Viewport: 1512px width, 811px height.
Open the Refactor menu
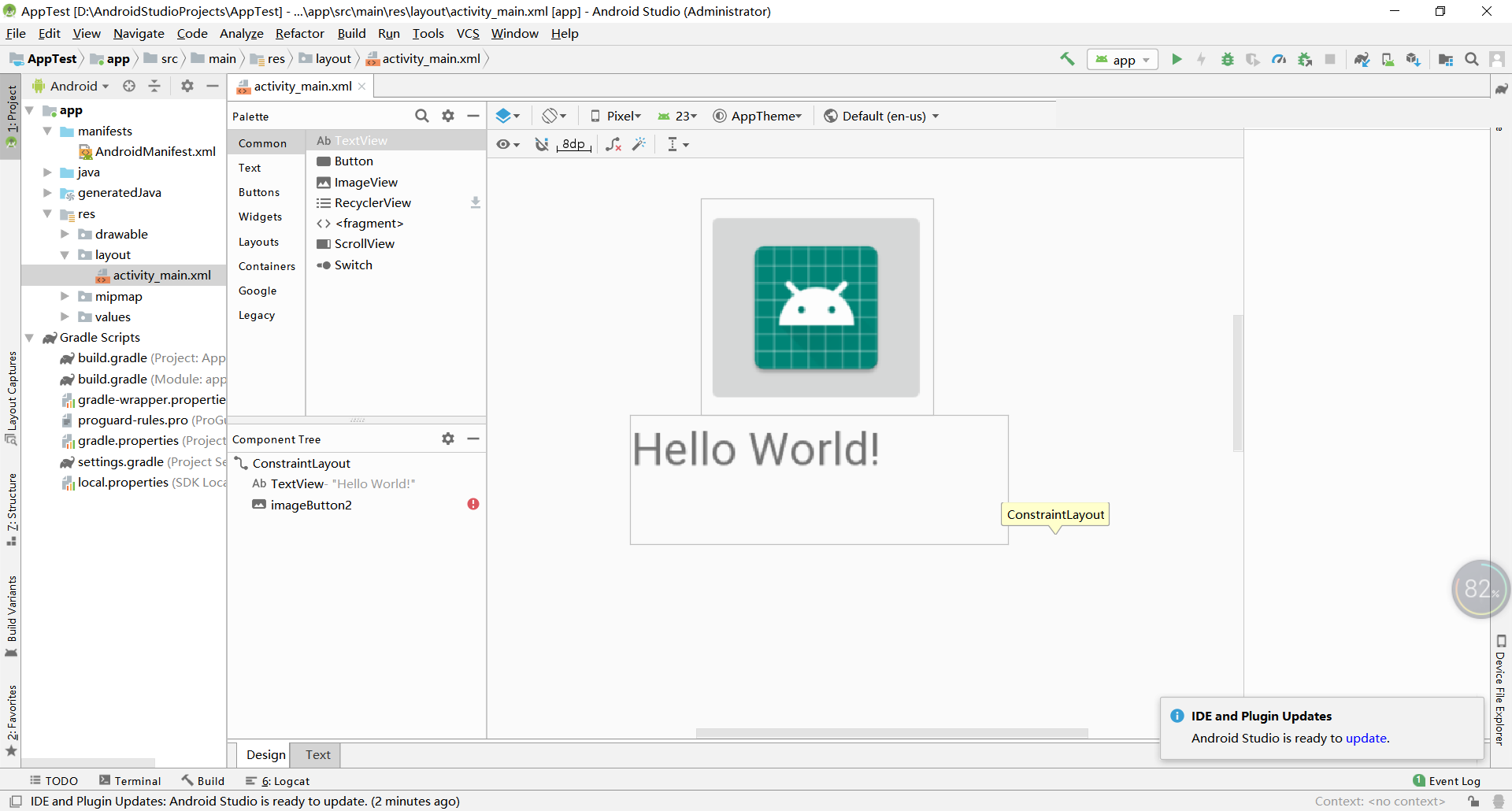[x=299, y=33]
